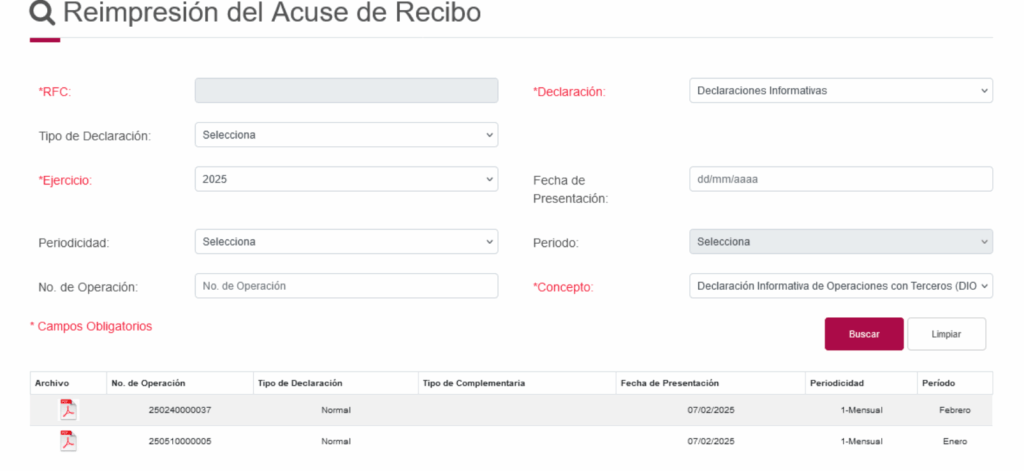Focus the RFC text field
This screenshot has height=471, width=1024.
point(346,91)
